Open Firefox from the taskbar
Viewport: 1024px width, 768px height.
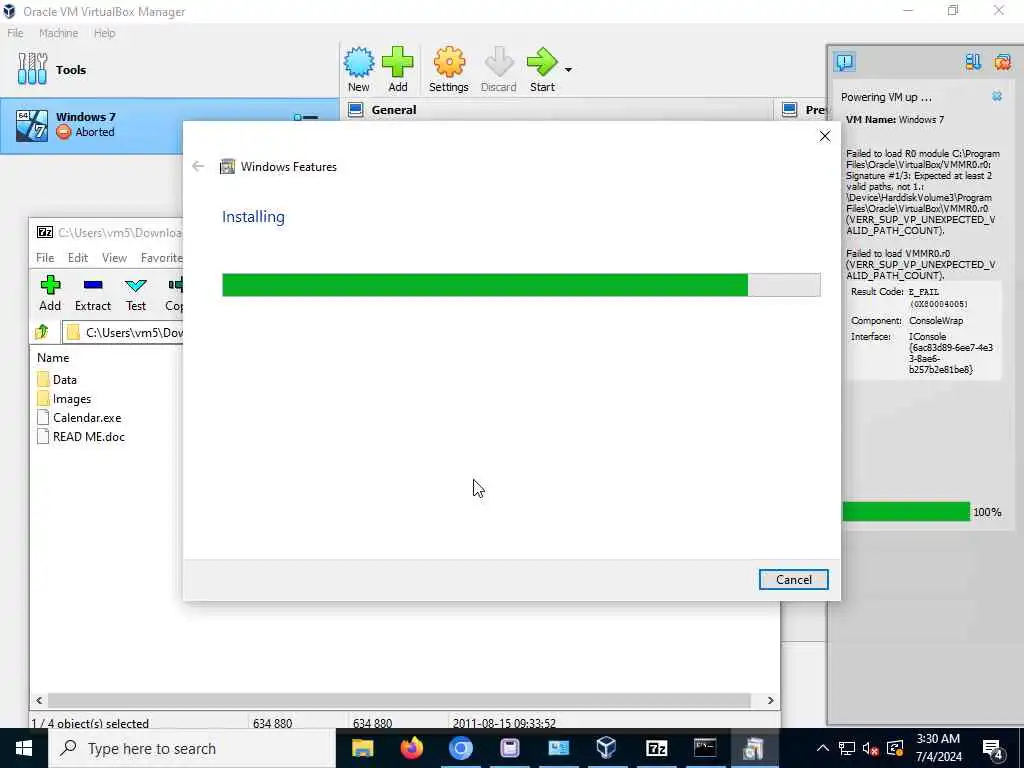point(411,748)
